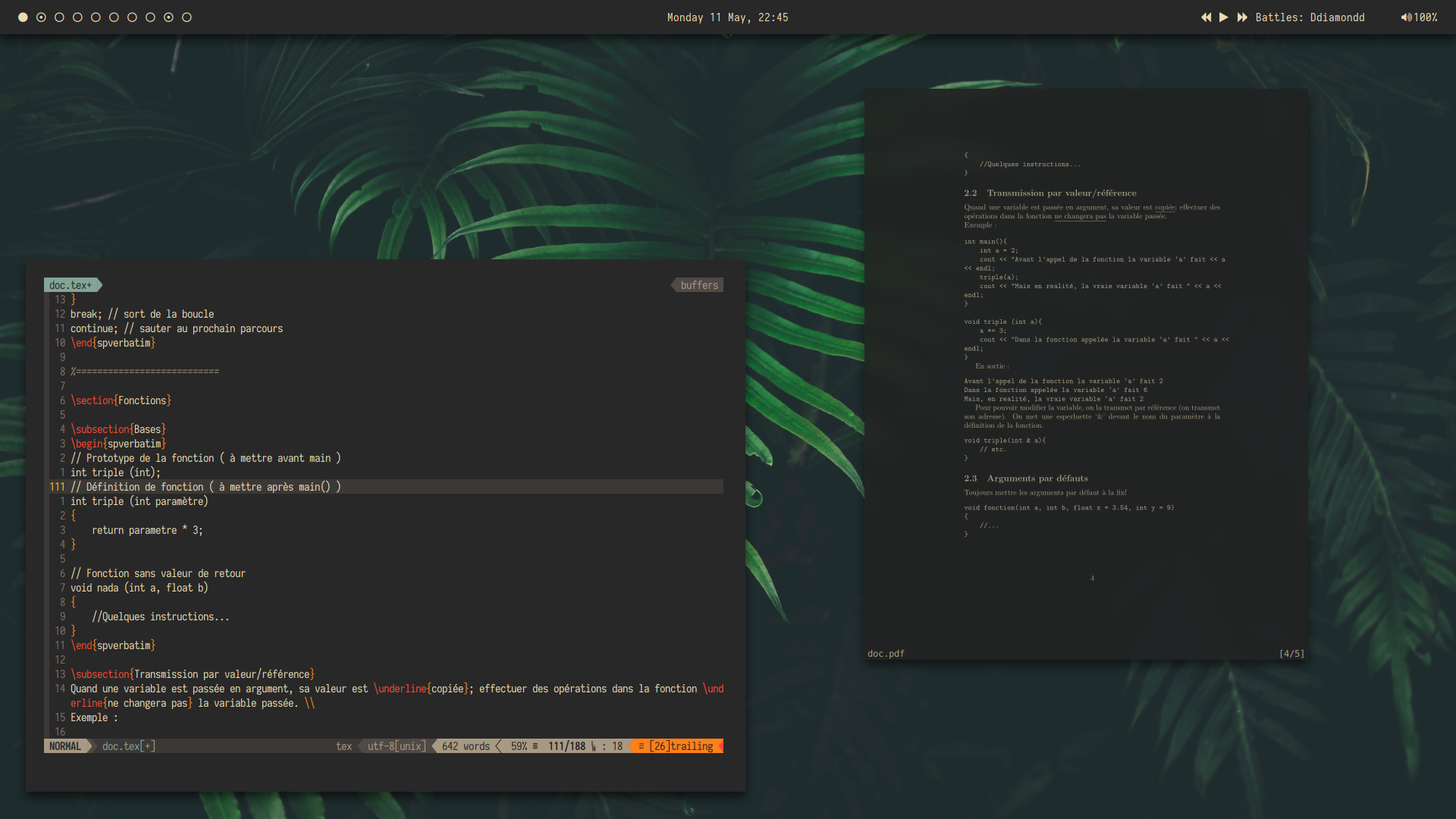The height and width of the screenshot is (819, 1456).
Task: Click the previous track rewind icon
Action: pos(1206,17)
